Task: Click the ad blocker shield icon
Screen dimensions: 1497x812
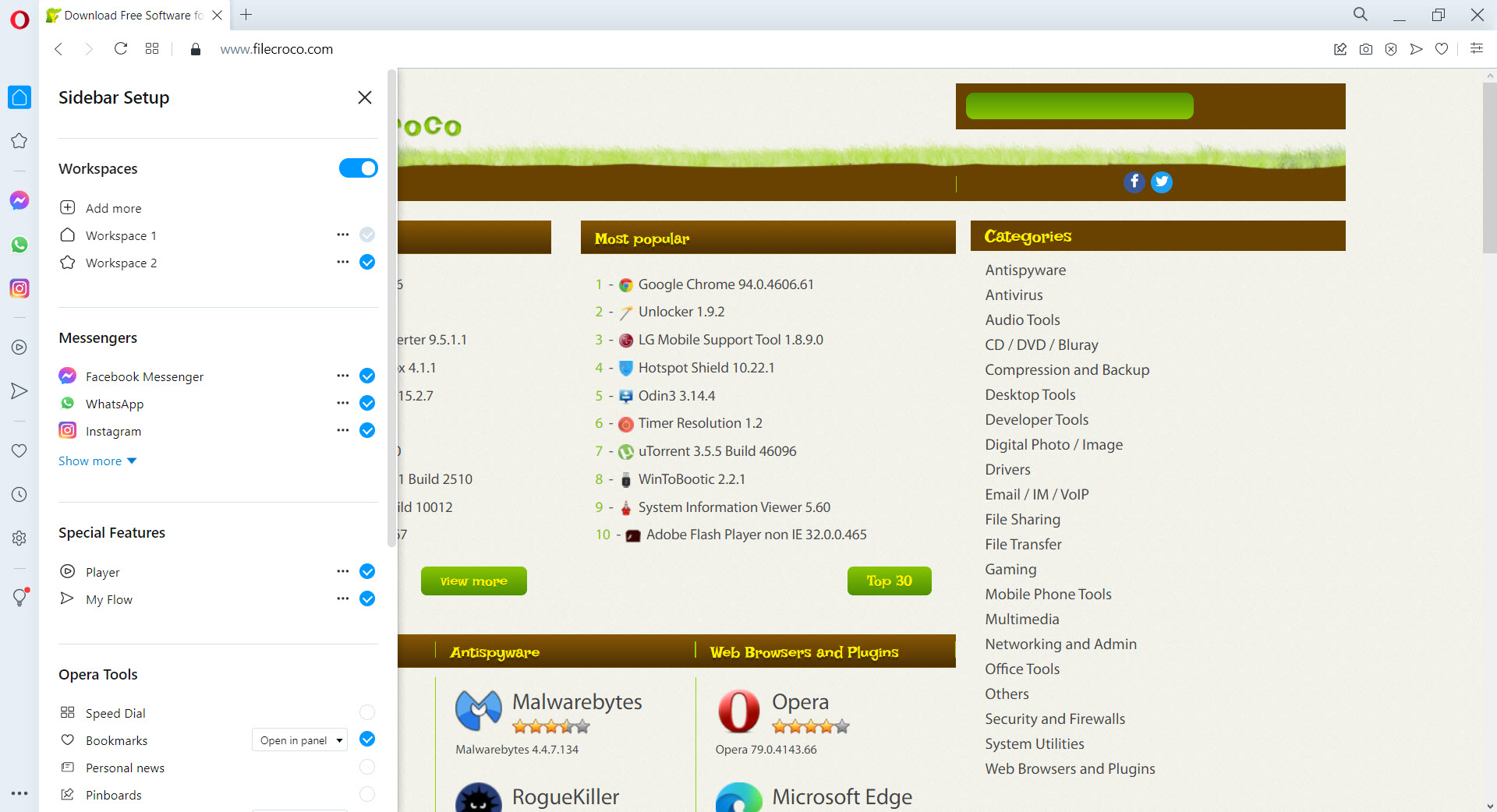Action: [x=1391, y=49]
